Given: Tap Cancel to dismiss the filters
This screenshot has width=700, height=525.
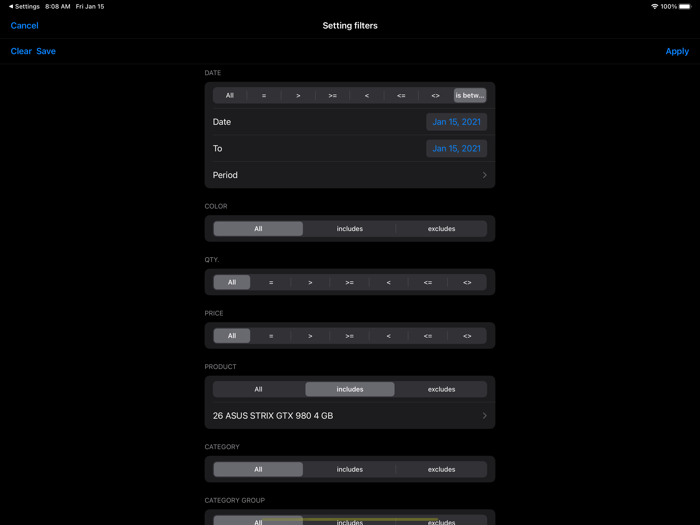Looking at the screenshot, I should click(25, 25).
